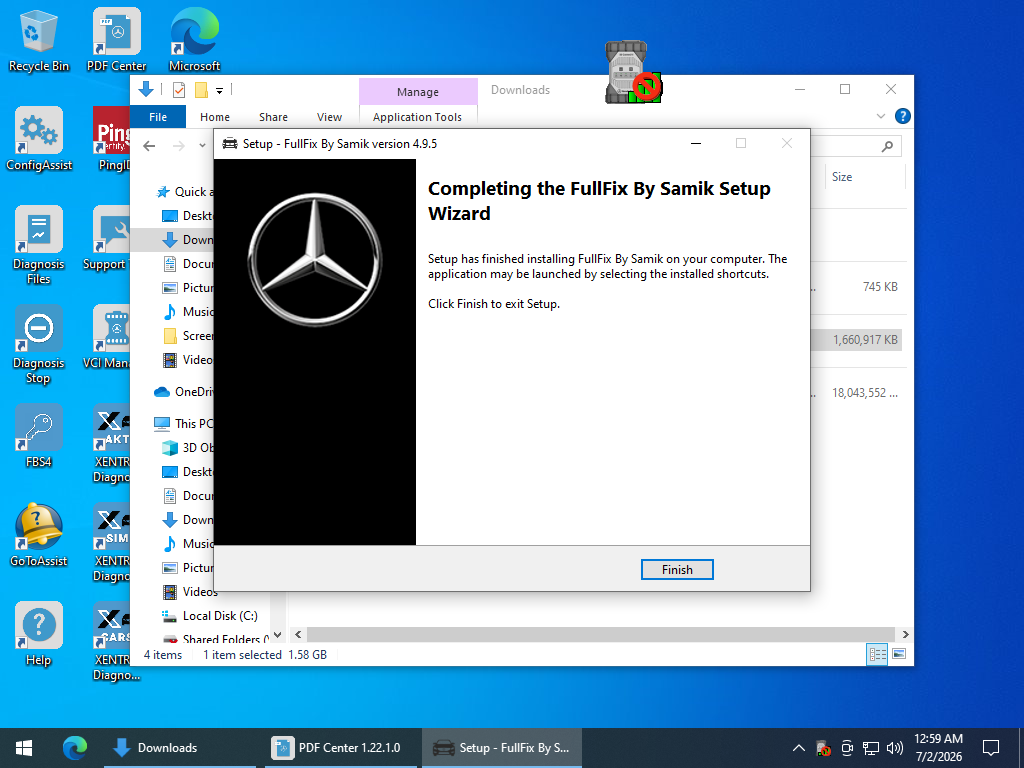Viewport: 1024px width, 768px height.
Task: Click Properties icon in Quick Access Toolbar
Action: pos(179,90)
